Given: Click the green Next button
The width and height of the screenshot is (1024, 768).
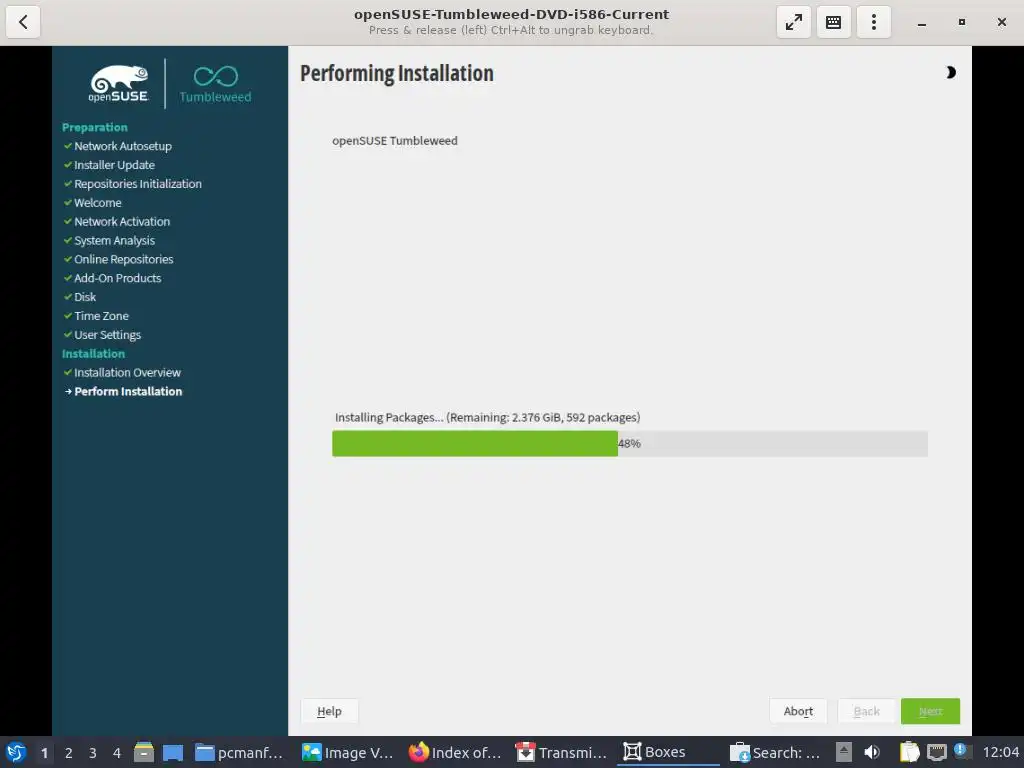Looking at the screenshot, I should click(x=930, y=711).
